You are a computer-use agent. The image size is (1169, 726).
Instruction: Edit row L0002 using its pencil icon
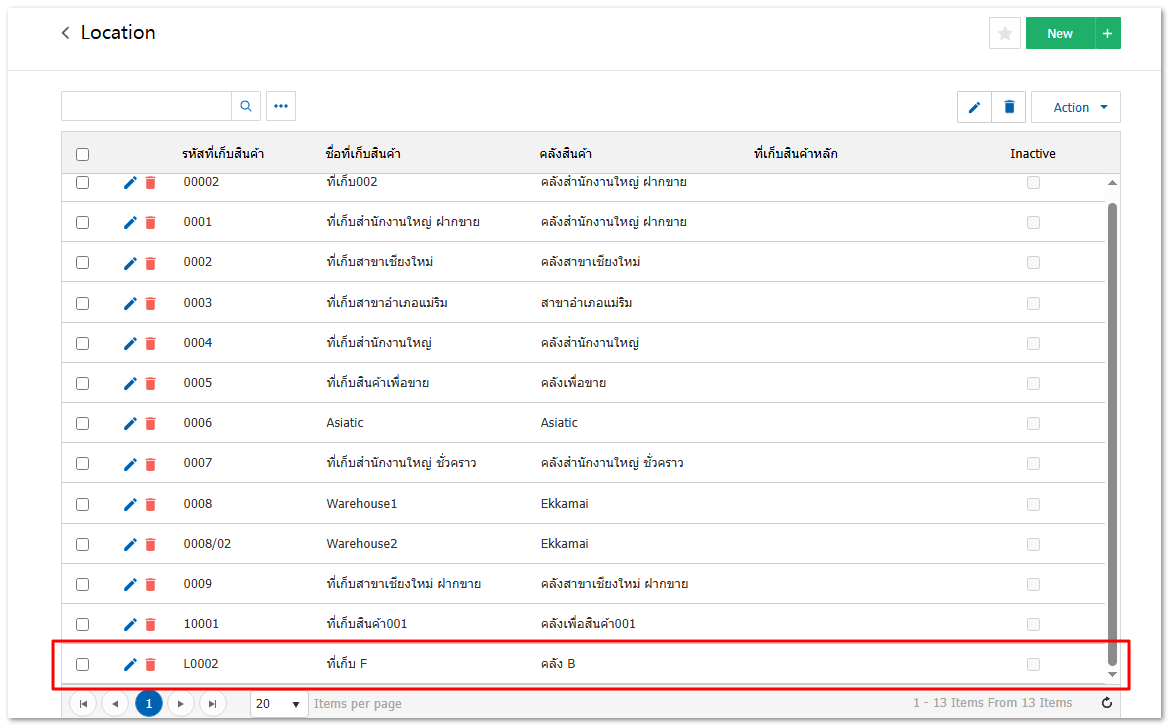coord(130,664)
